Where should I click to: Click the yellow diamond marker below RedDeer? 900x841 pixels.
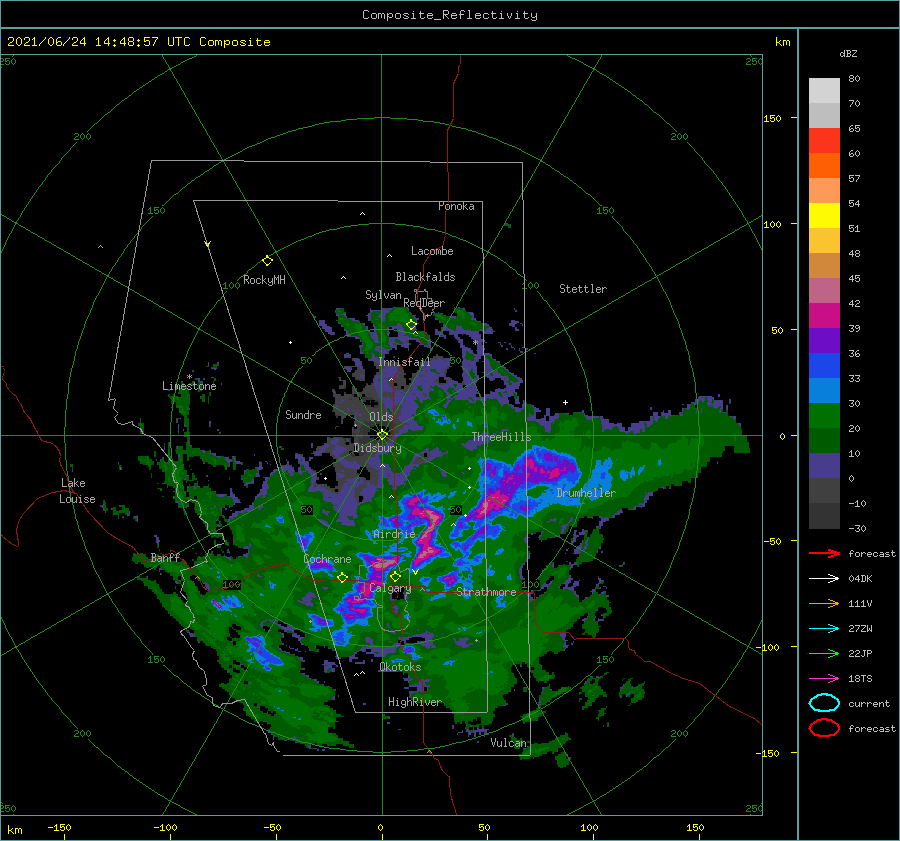412,325
